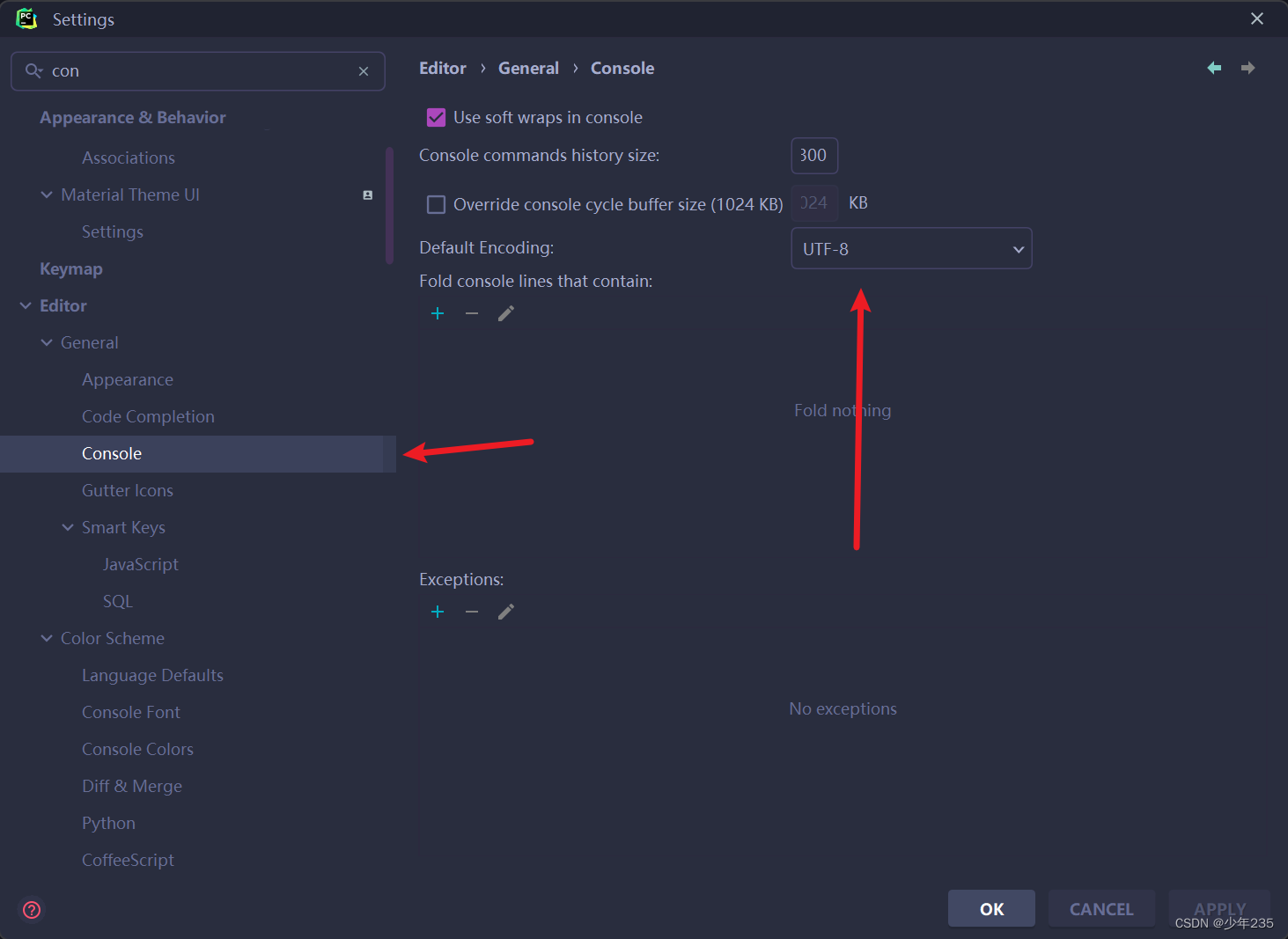Dismiss the dialog with CANCEL

[1101, 909]
